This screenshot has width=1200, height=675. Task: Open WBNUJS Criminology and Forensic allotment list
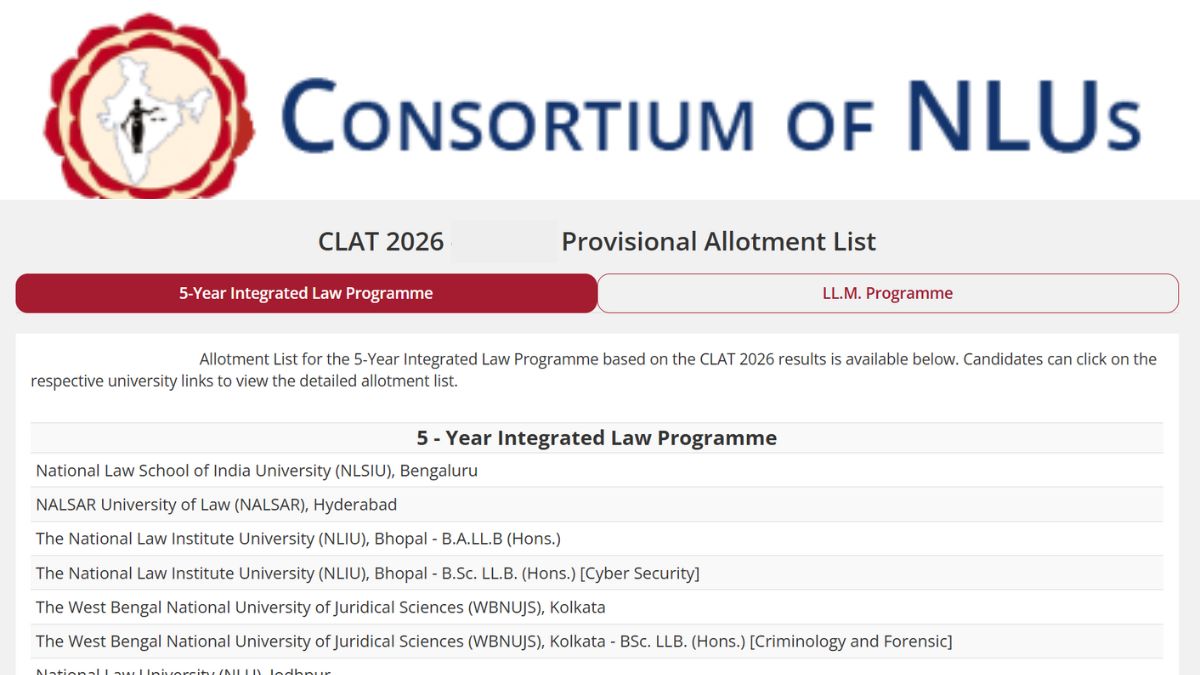coord(494,641)
